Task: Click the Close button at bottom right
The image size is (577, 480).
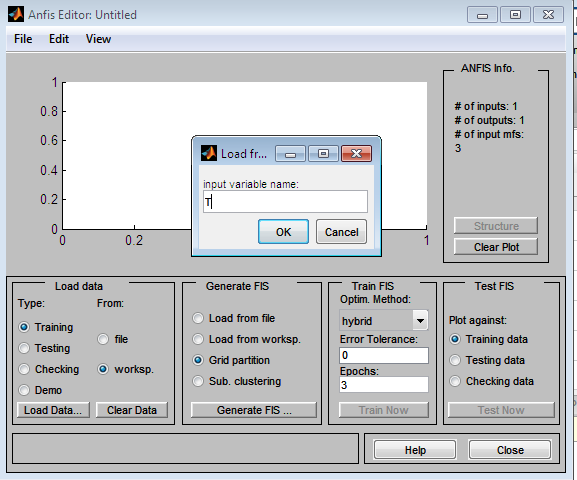Action: (x=510, y=450)
